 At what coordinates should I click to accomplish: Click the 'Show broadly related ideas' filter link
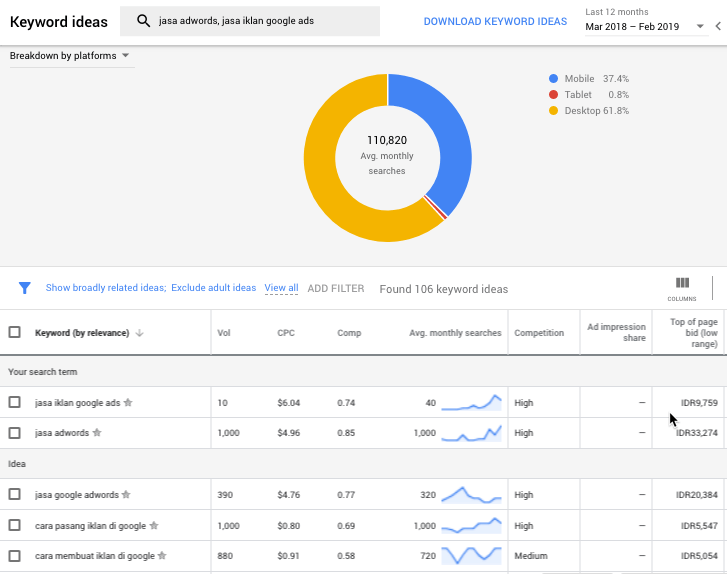(106, 287)
